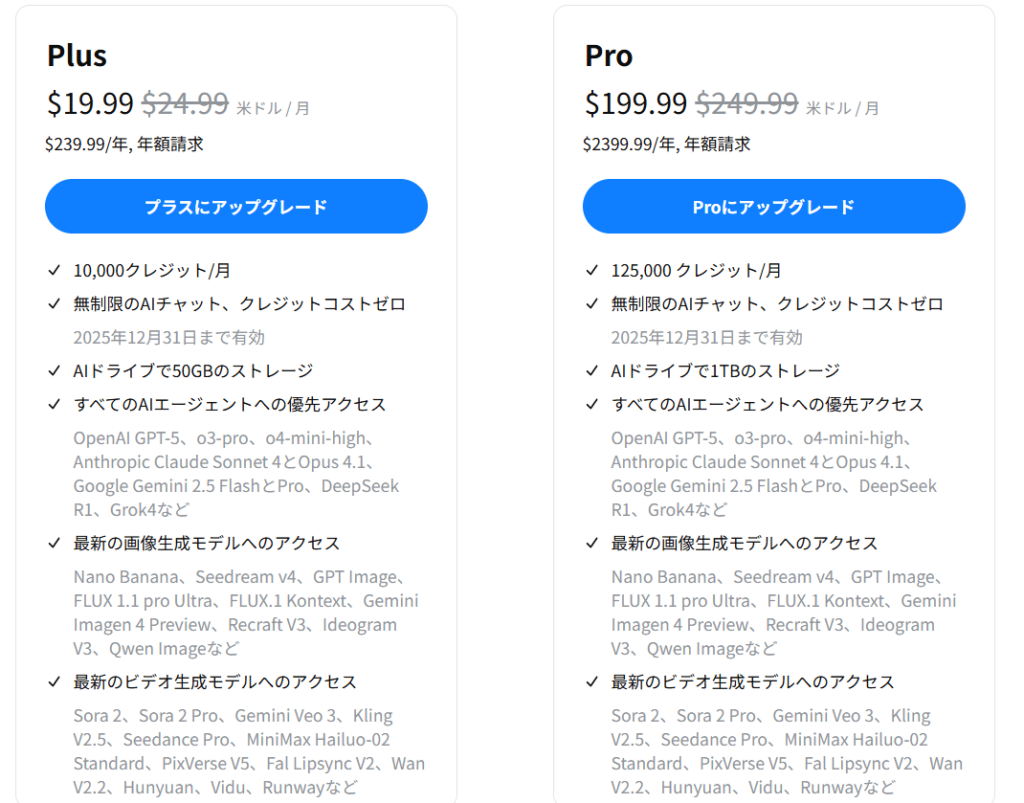Click Plus plan's すべてのAIエージェント checkmark

coord(54,404)
